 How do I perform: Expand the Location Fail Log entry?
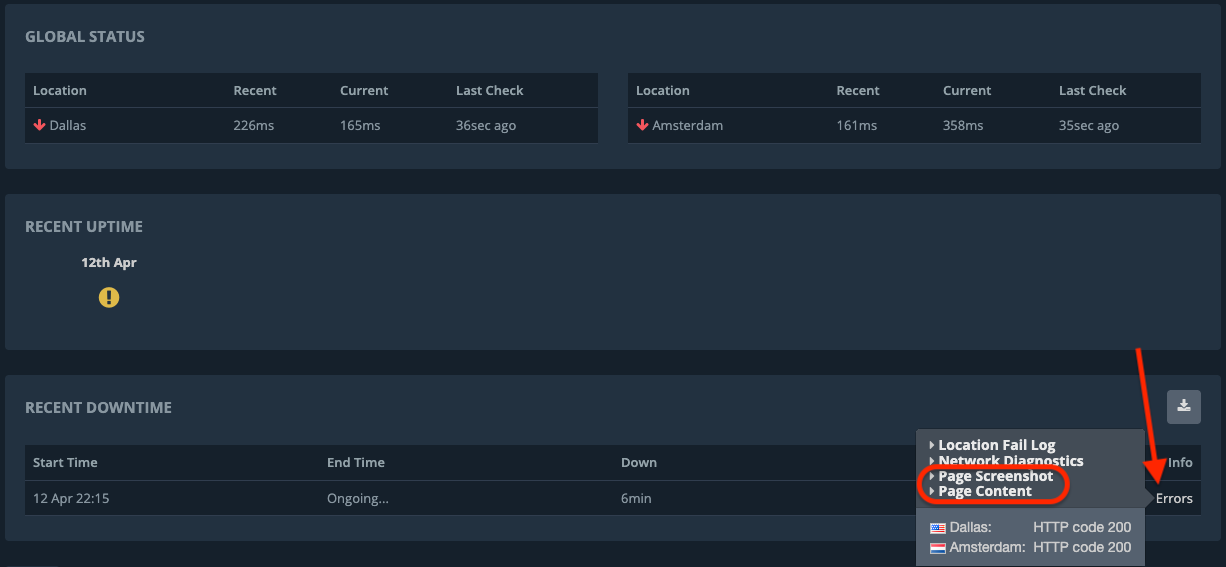[996, 445]
